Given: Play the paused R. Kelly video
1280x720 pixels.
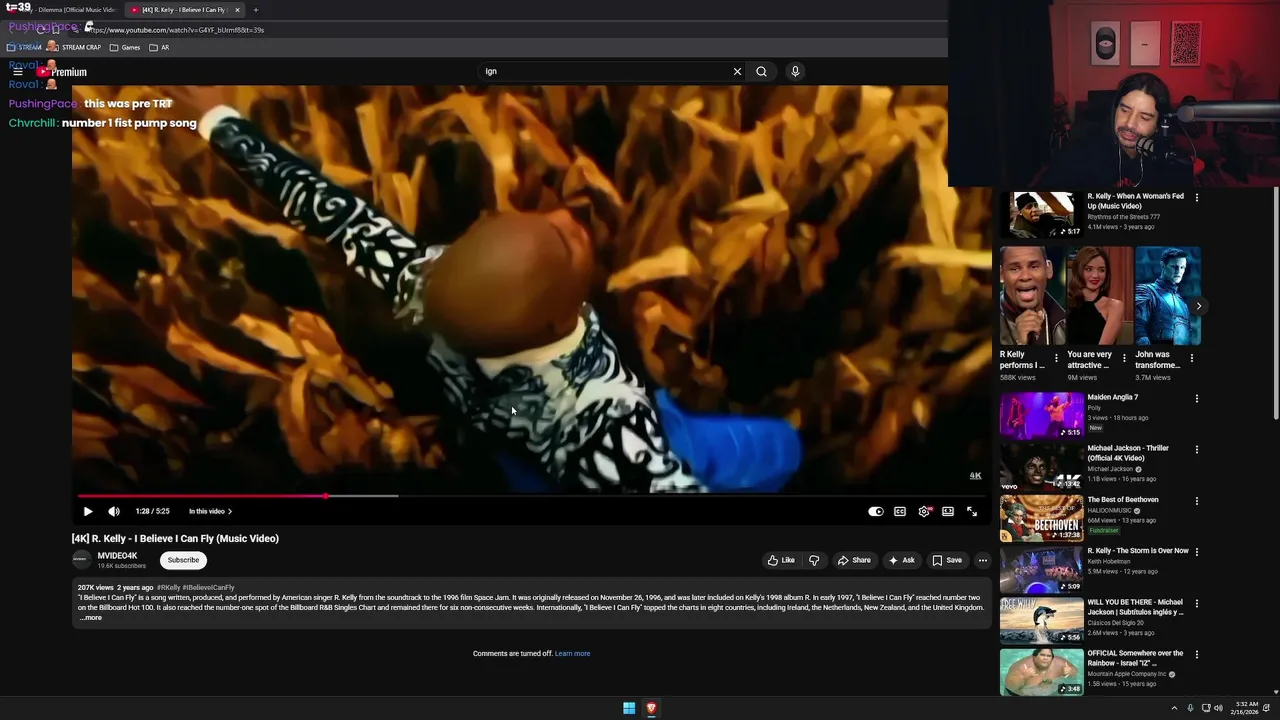Looking at the screenshot, I should coord(88,511).
